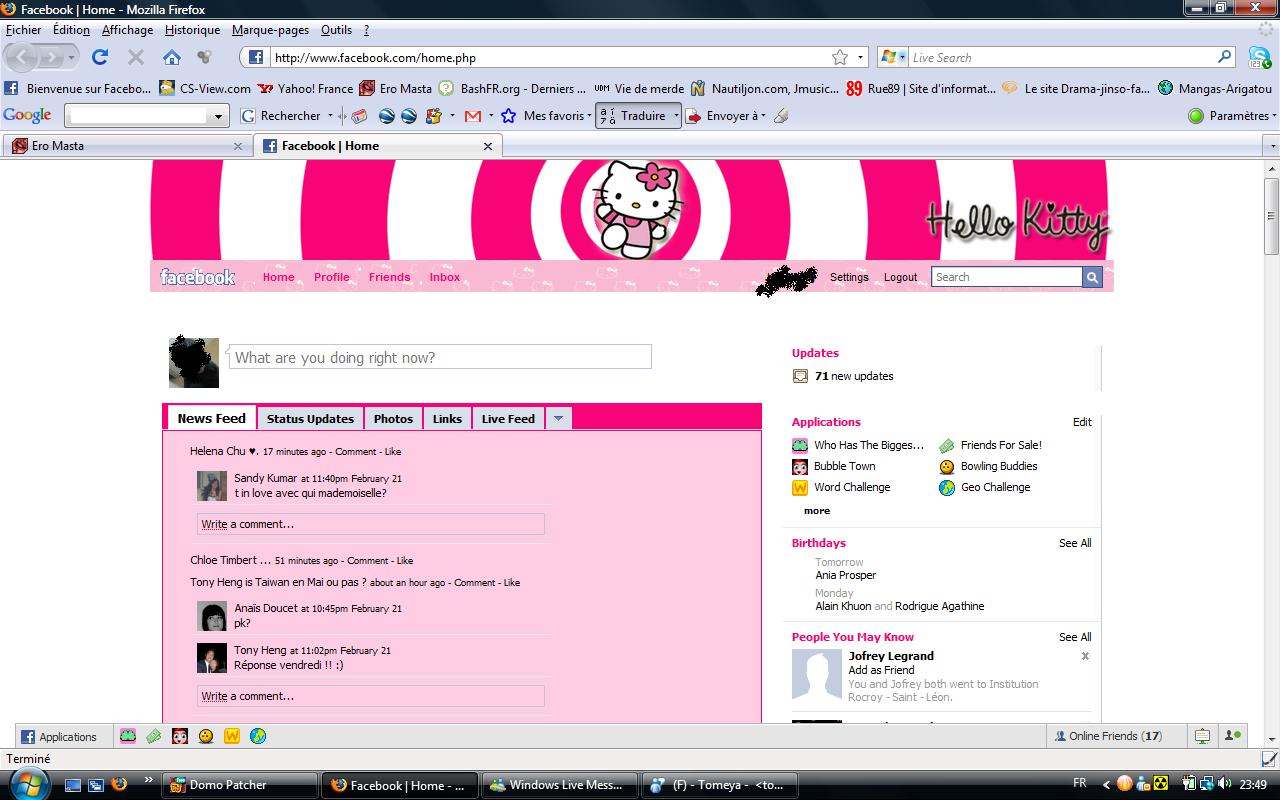Click Edit next to Applications
The image size is (1280, 800).
[1082, 422]
